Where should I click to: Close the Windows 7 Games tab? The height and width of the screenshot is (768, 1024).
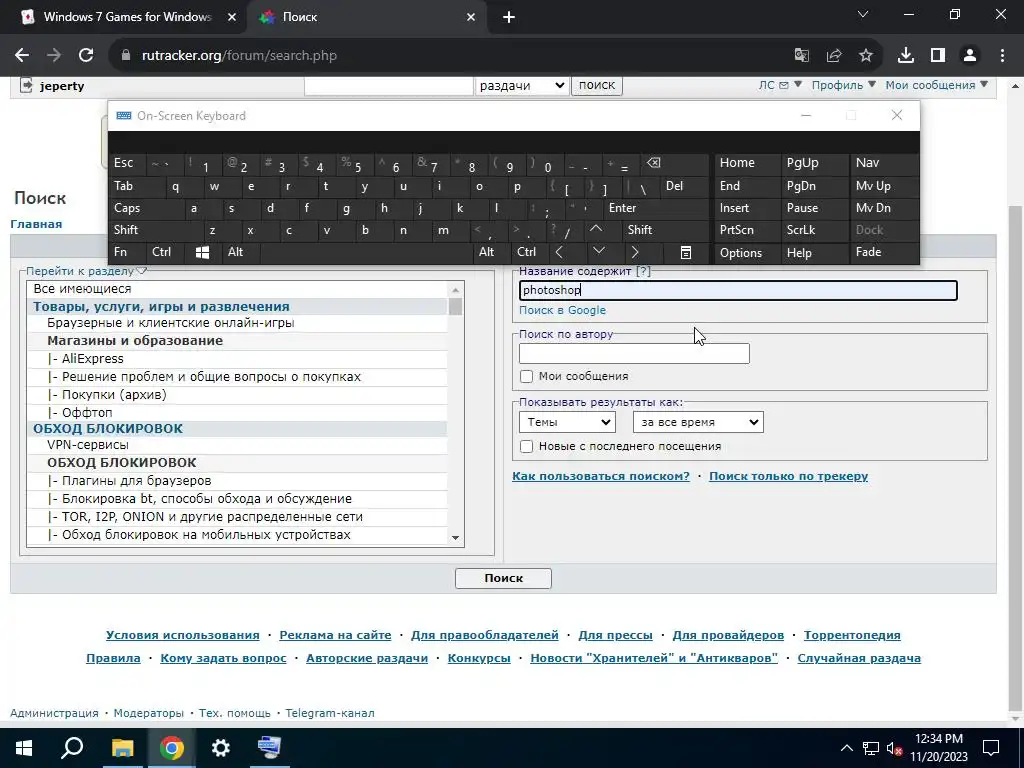click(x=232, y=17)
